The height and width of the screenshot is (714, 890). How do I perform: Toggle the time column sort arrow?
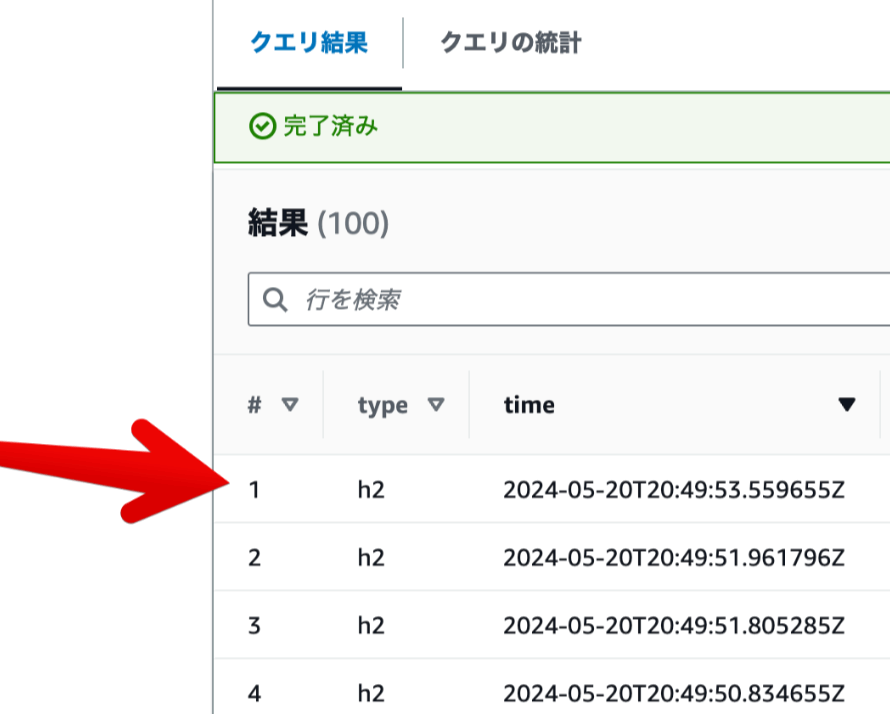(847, 404)
